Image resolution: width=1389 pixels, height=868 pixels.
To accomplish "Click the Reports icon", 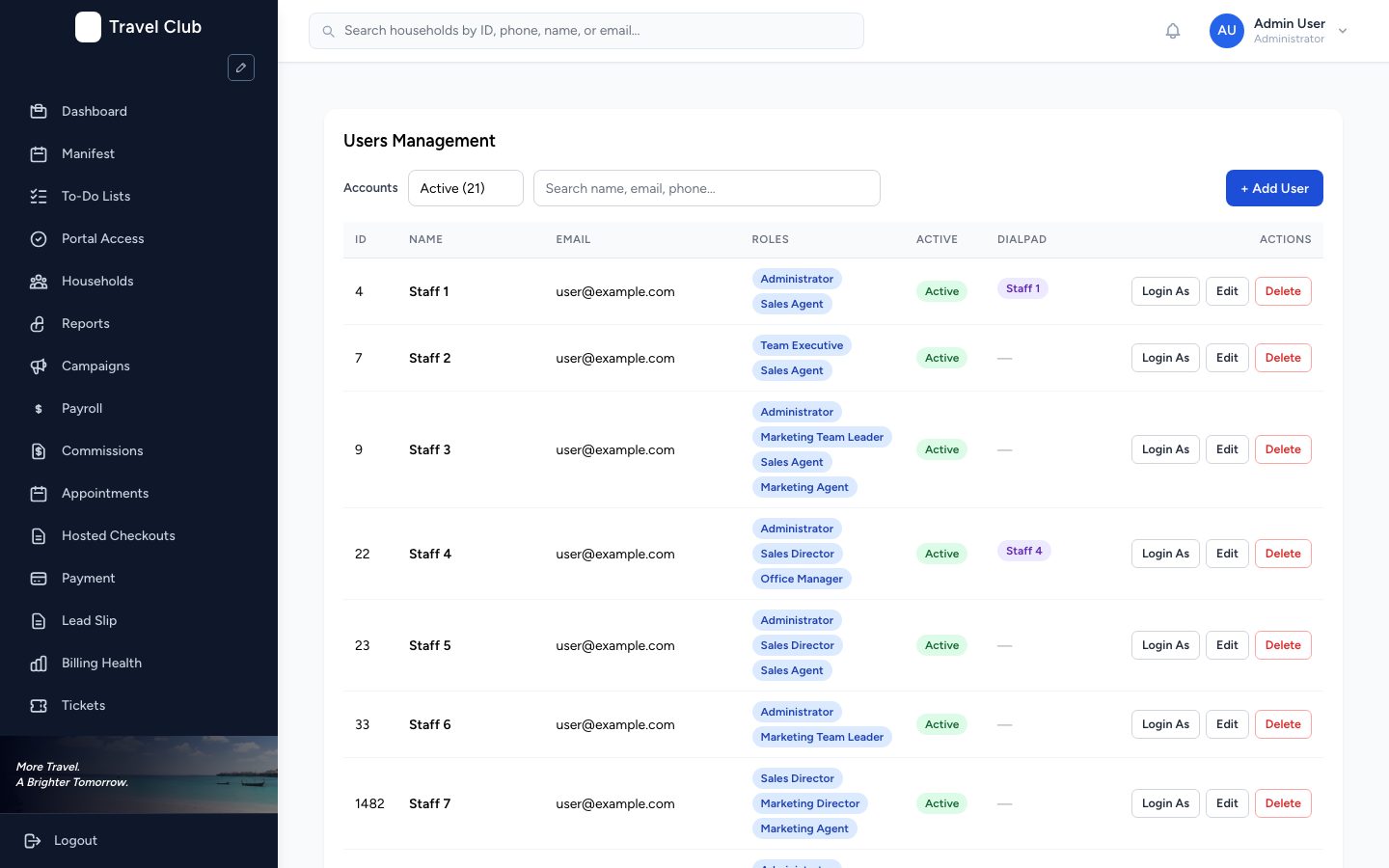I will click(39, 323).
